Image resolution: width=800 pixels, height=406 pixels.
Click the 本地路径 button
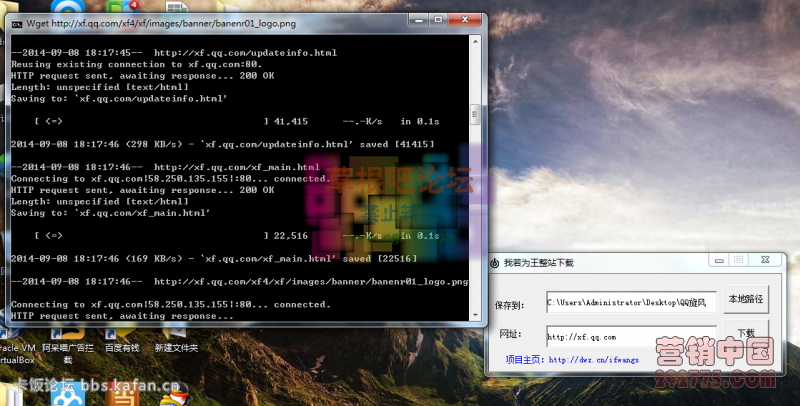tap(745, 299)
